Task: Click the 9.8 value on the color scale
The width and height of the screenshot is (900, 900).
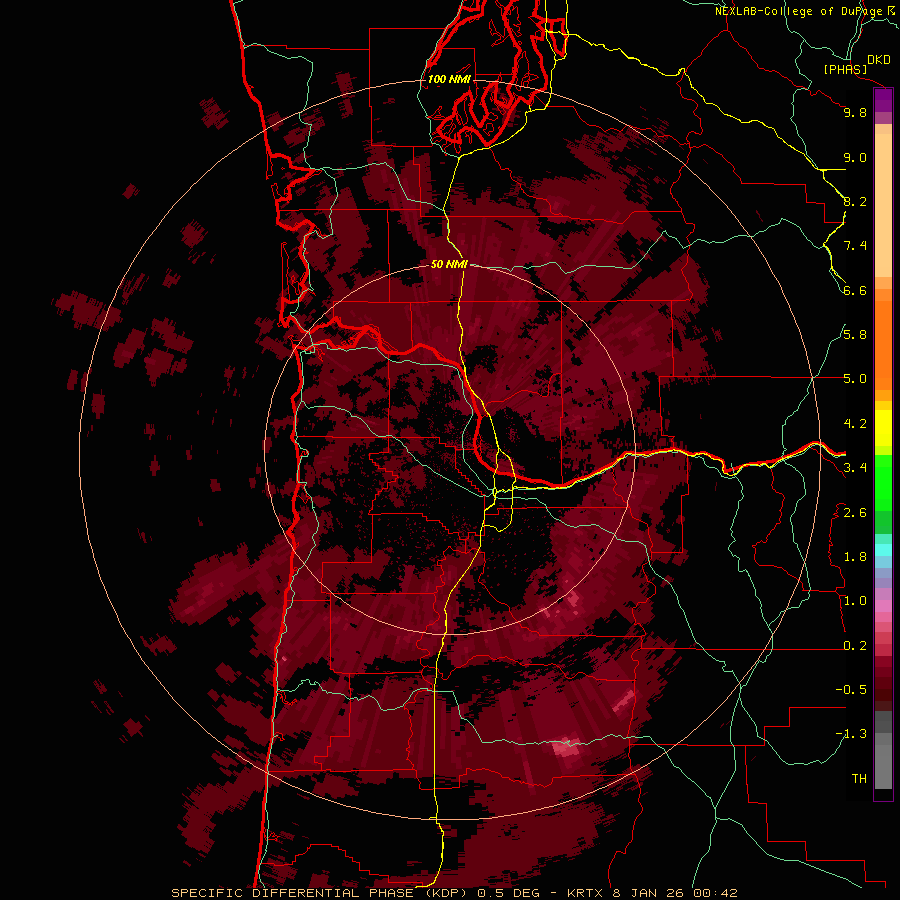Action: (855, 112)
